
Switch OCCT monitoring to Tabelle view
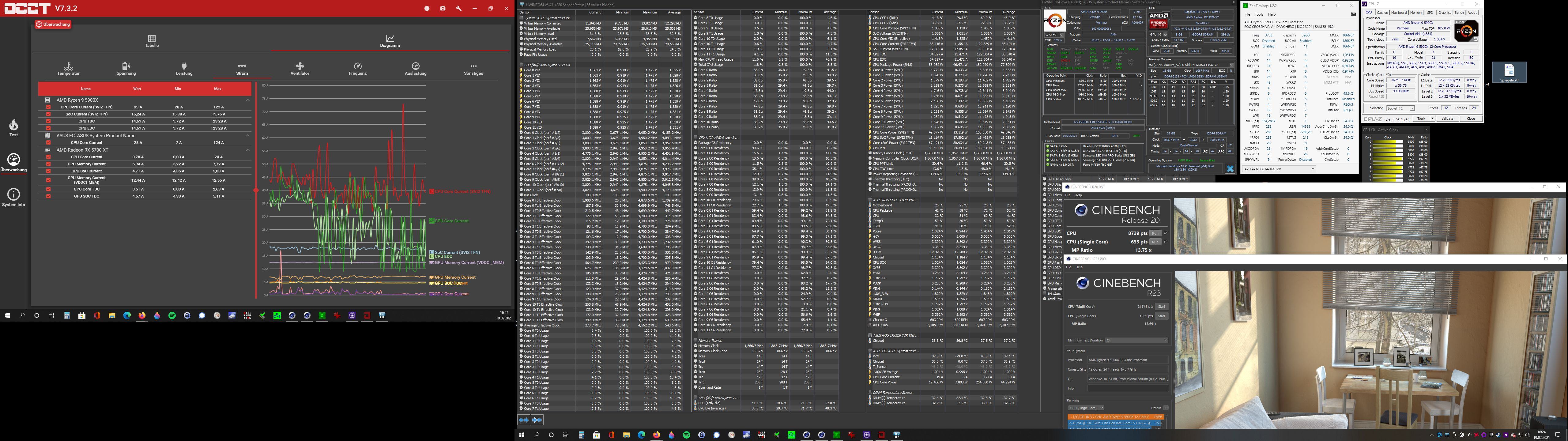(152, 41)
